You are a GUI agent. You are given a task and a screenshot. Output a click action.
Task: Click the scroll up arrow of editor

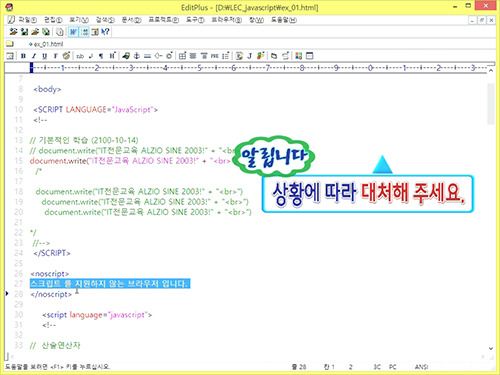491,70
